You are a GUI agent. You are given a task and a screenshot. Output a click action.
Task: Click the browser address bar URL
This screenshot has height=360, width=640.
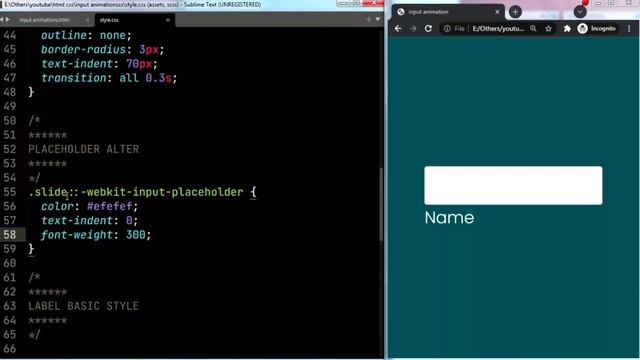[498, 29]
